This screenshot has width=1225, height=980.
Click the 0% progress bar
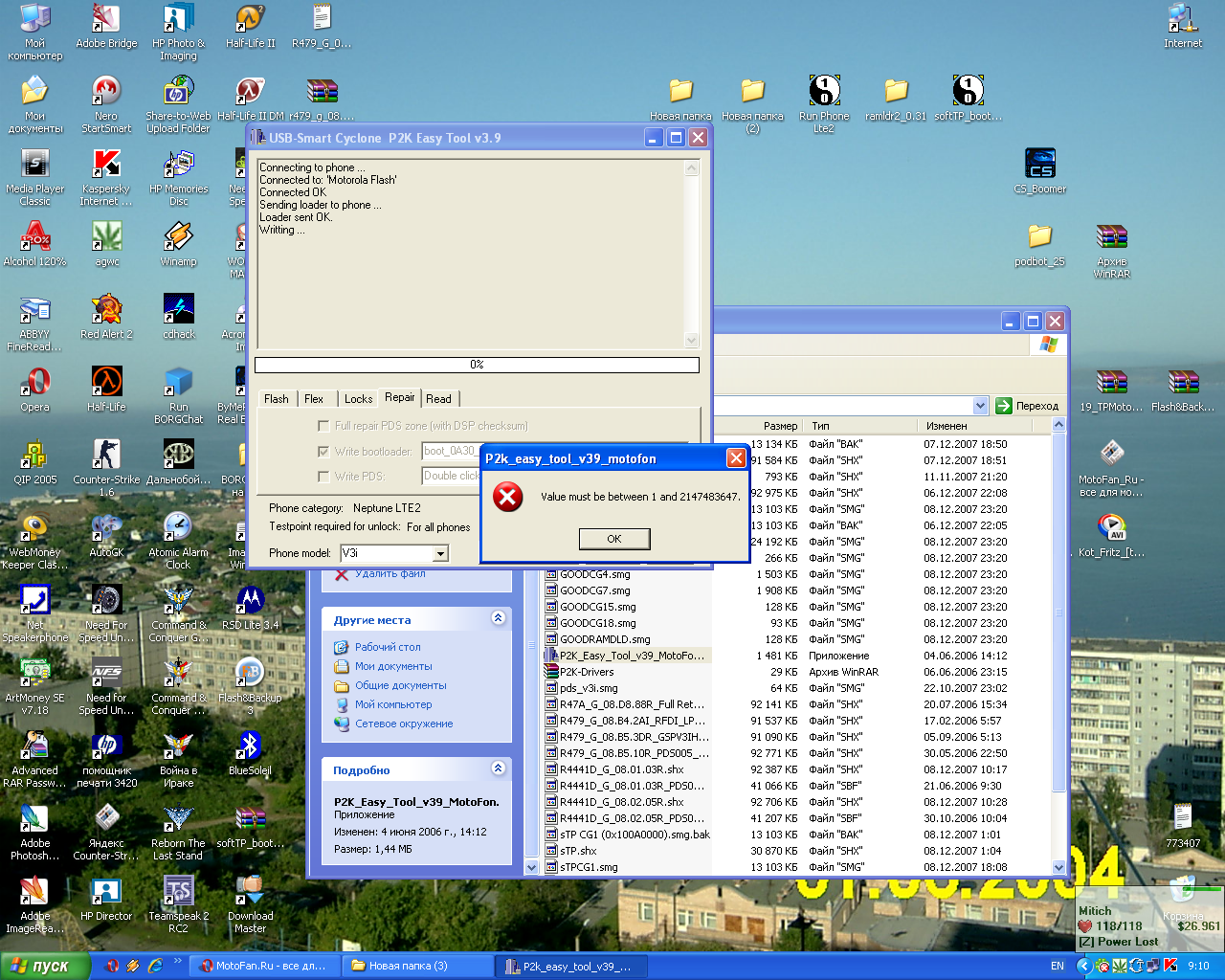(x=477, y=365)
